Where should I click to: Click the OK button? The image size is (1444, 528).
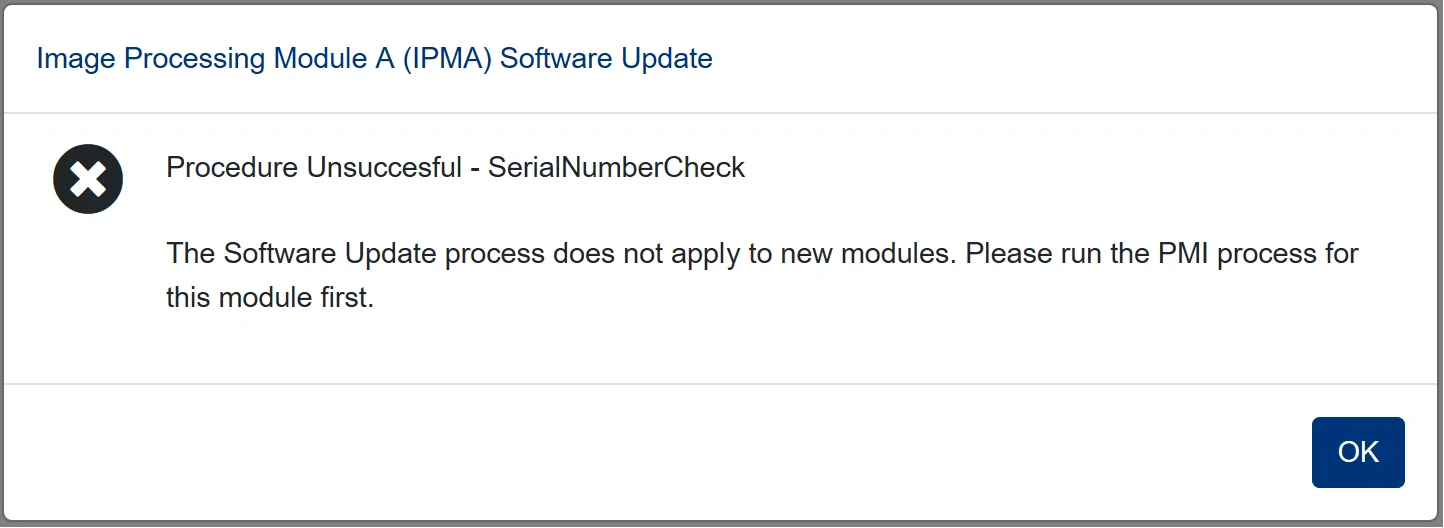pos(1358,452)
